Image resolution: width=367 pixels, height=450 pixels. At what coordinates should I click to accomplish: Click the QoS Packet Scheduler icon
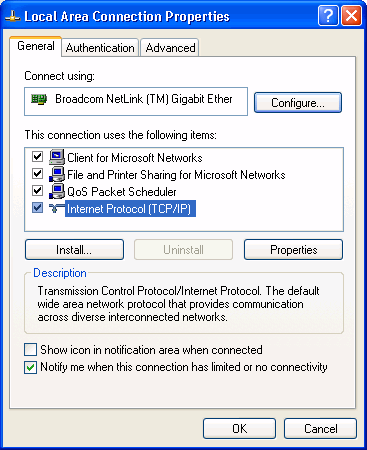[57, 191]
